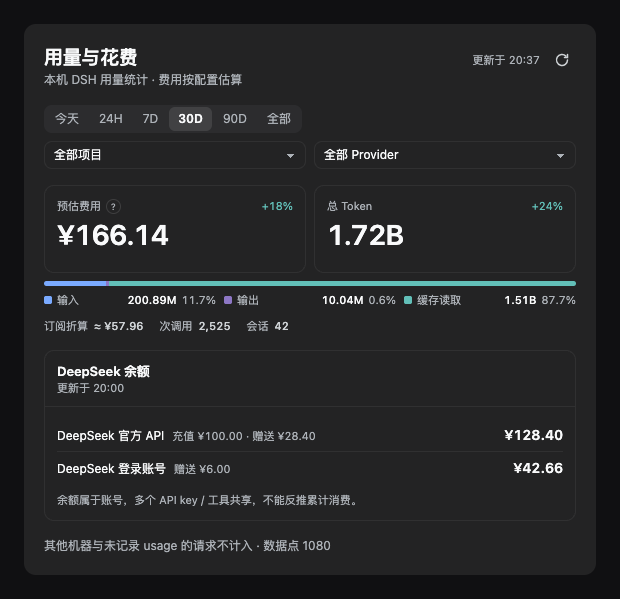Click the 次调用 2,525 count

tap(195, 326)
